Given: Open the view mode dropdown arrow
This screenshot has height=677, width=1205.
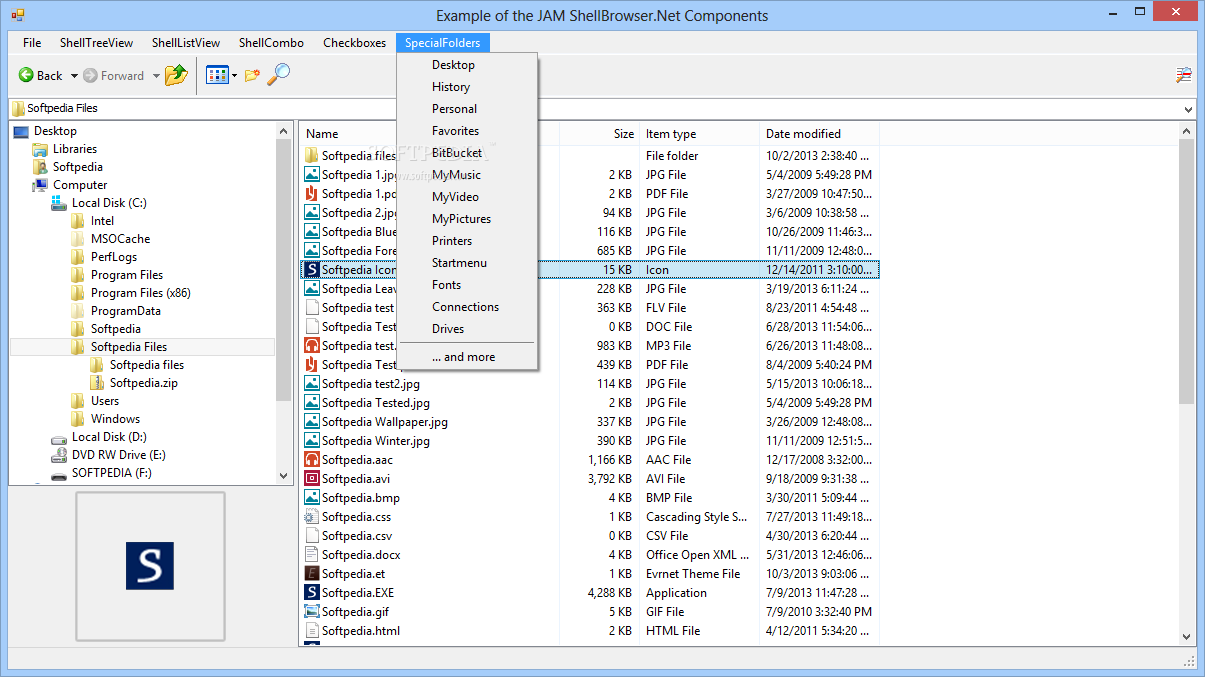Looking at the screenshot, I should click(234, 76).
